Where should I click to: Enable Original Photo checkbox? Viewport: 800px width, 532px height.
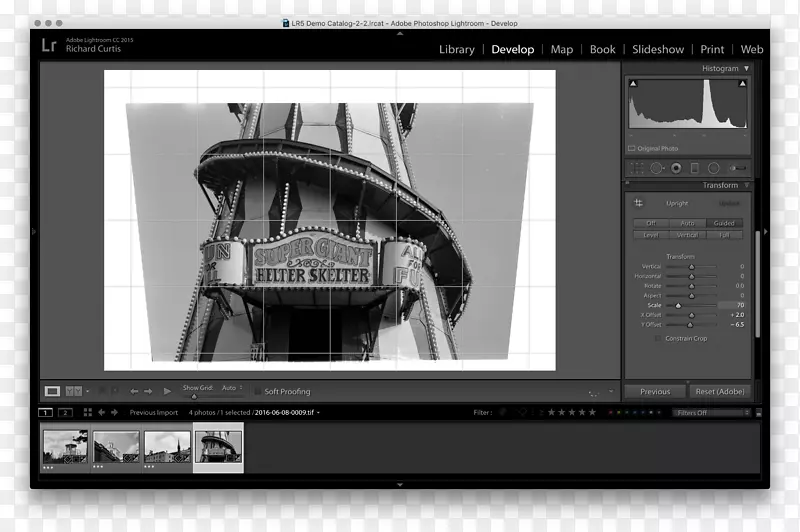632,148
